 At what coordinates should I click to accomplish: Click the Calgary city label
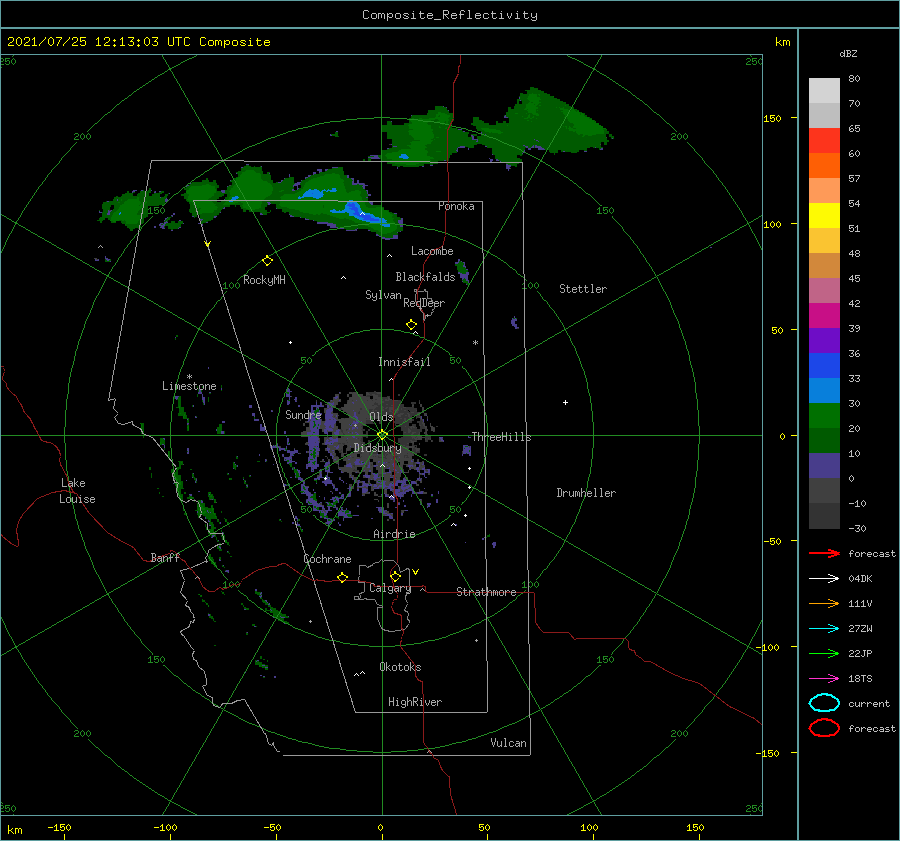(x=390, y=588)
